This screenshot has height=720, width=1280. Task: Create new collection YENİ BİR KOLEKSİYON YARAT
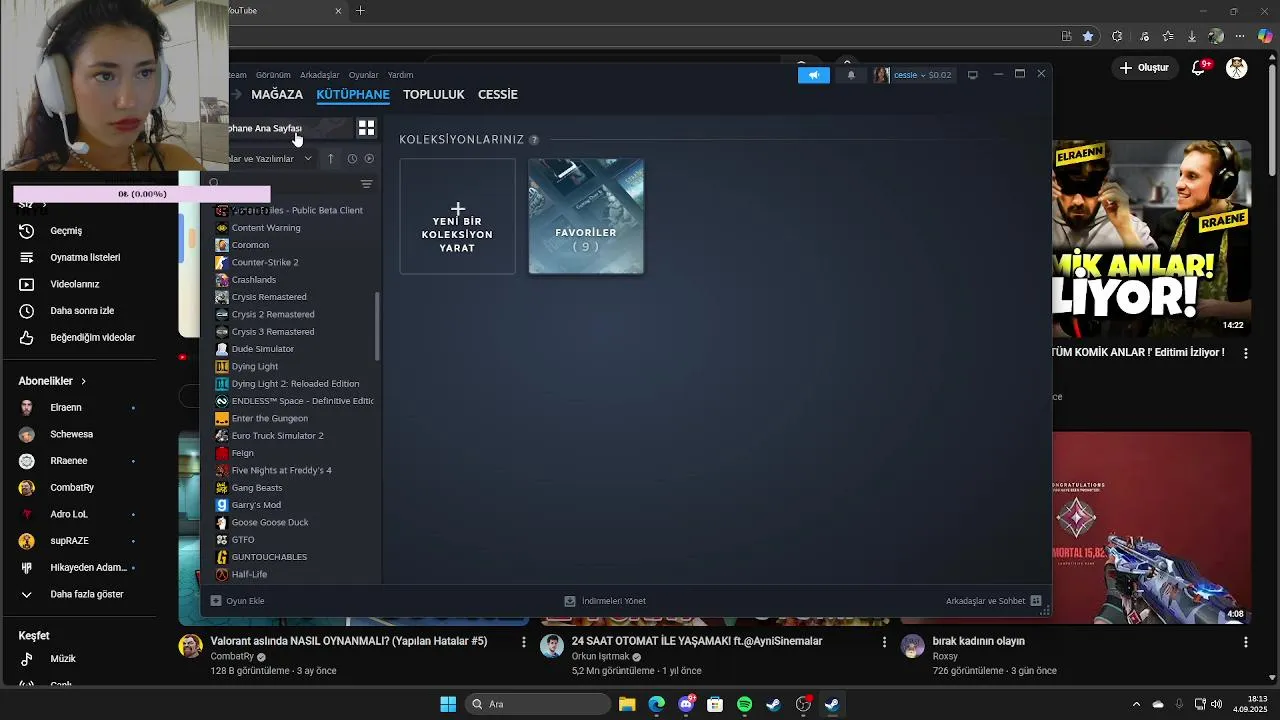pyautogui.click(x=458, y=216)
